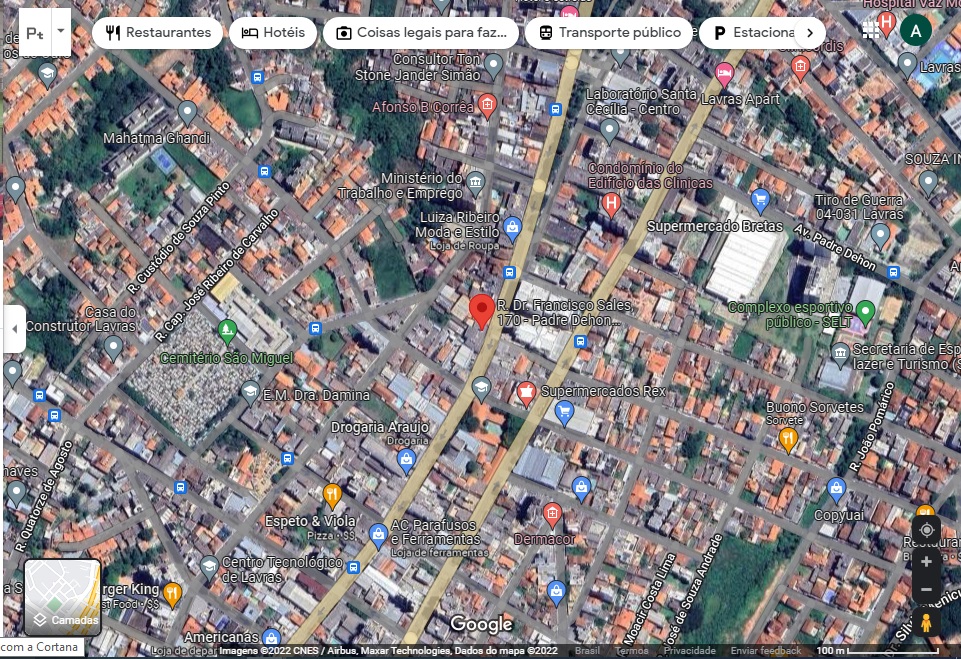The width and height of the screenshot is (961, 659).
Task: Open the Consultor Ton Stone Jander Simão pin
Action: 493,66
